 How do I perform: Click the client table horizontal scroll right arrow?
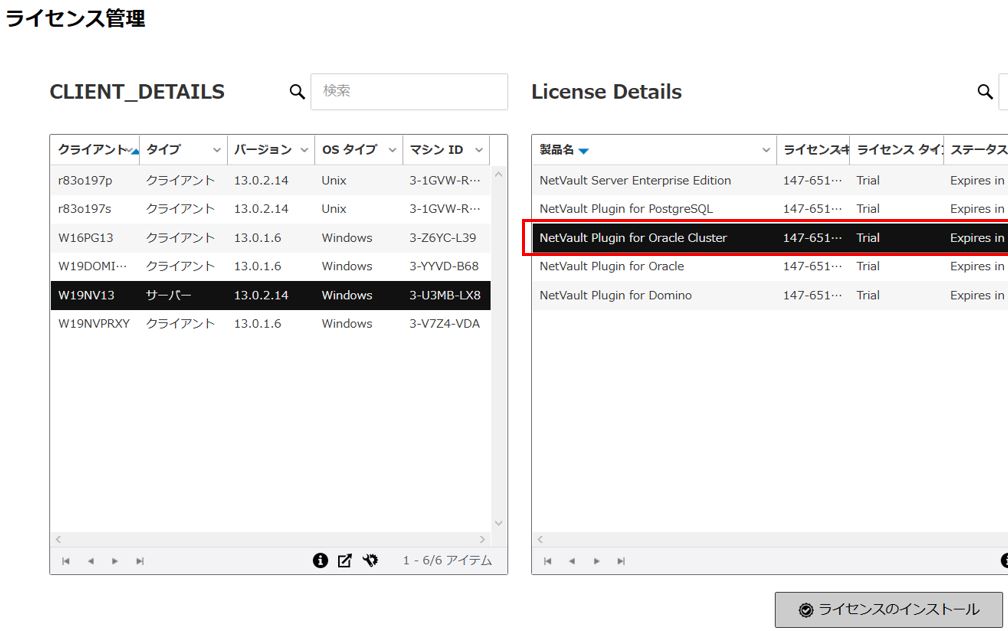[x=482, y=539]
